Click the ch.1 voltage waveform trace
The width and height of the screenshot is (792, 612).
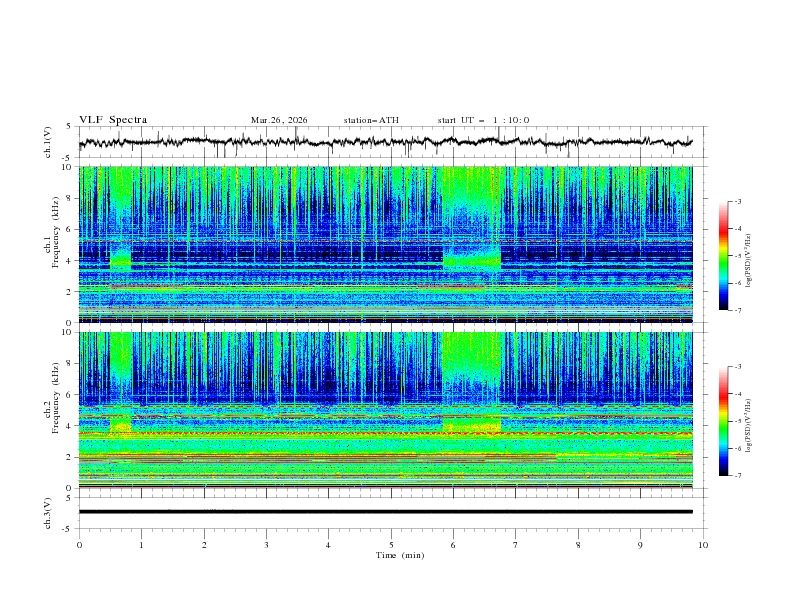386,142
